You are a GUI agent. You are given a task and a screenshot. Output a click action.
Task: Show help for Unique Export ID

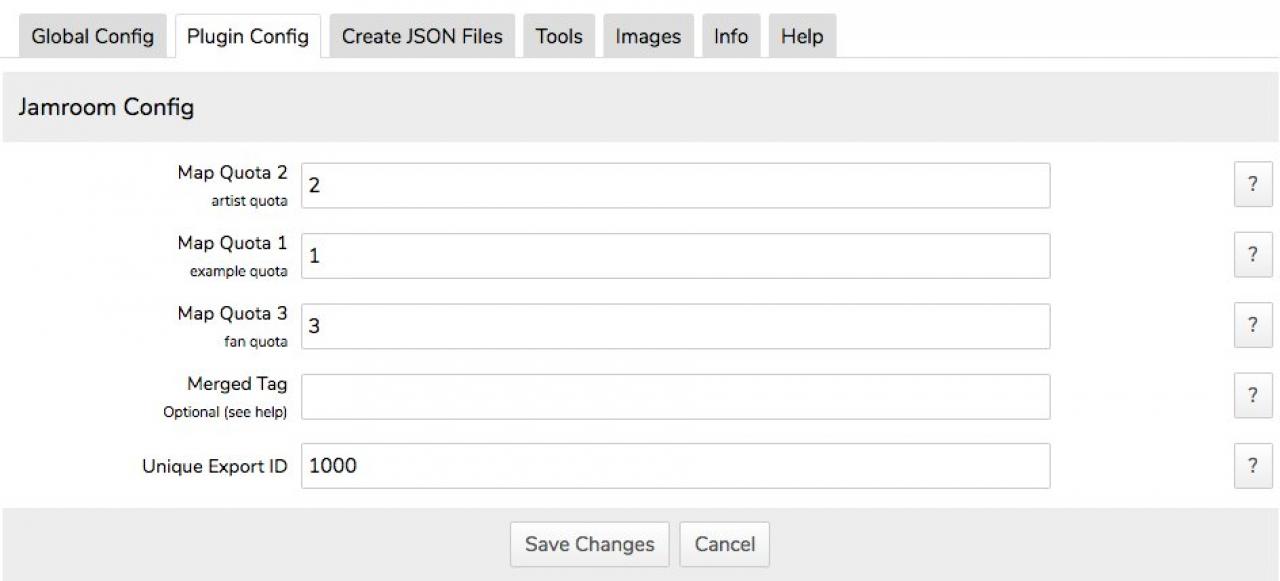[x=1253, y=466]
